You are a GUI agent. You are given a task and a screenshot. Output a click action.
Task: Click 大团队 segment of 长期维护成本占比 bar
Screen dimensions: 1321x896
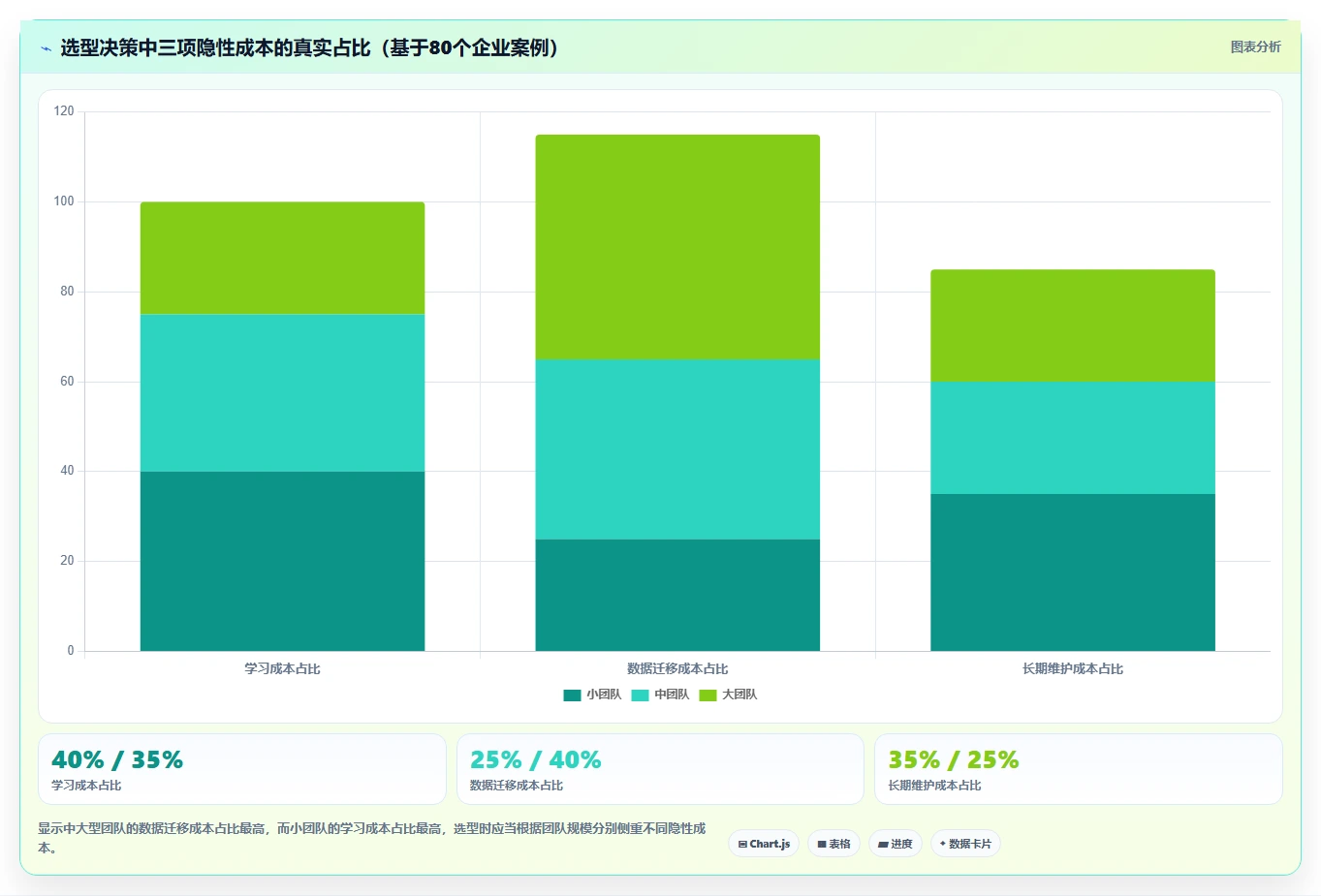[x=1073, y=325]
